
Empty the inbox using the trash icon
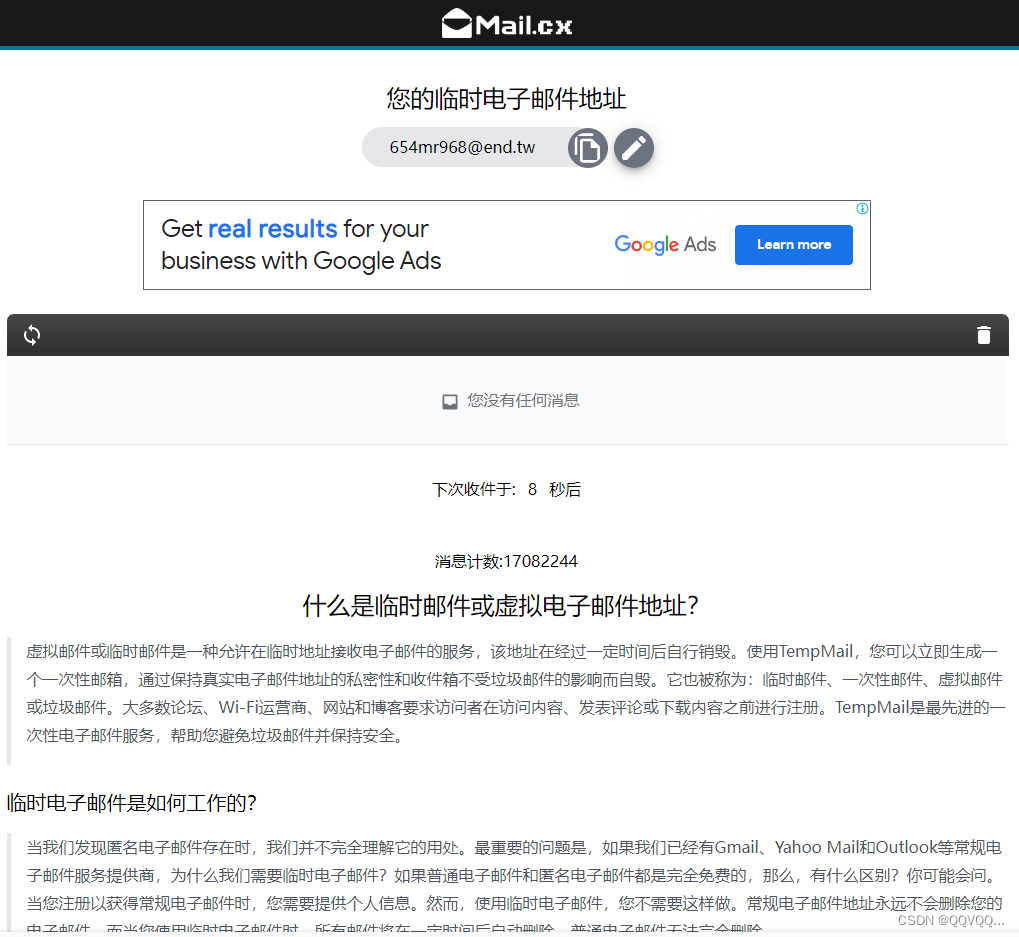(984, 335)
